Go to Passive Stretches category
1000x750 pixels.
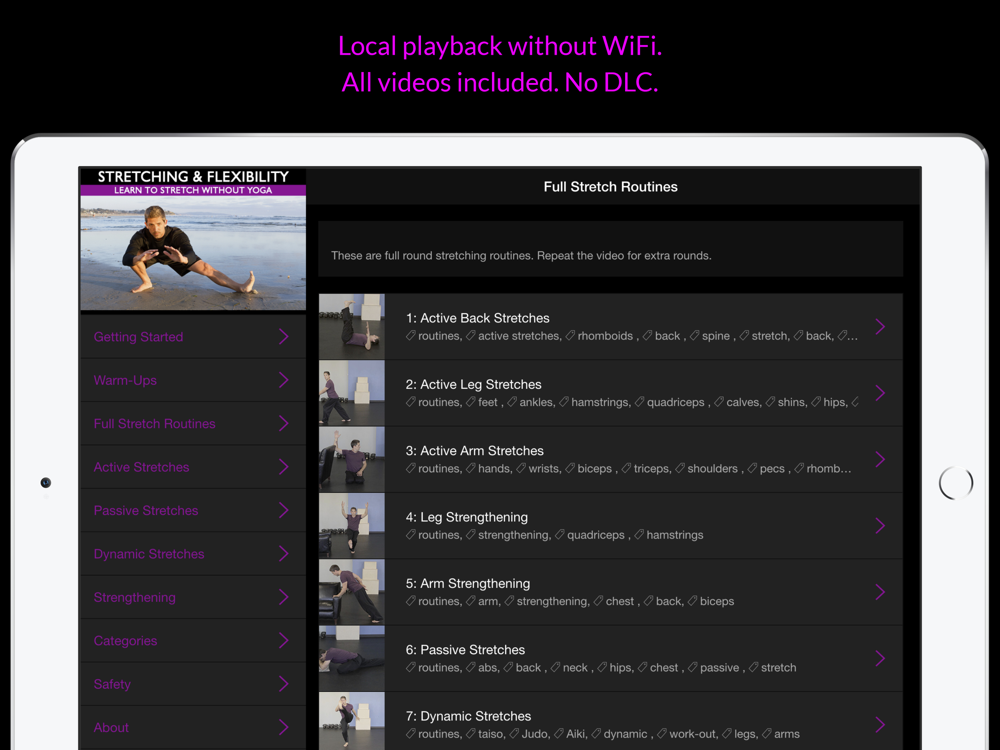point(146,511)
